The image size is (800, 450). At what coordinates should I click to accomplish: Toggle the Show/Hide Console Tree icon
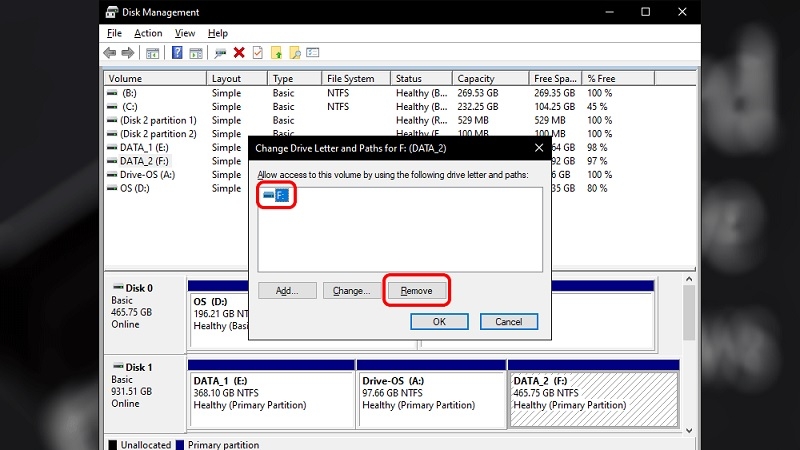tap(152, 53)
